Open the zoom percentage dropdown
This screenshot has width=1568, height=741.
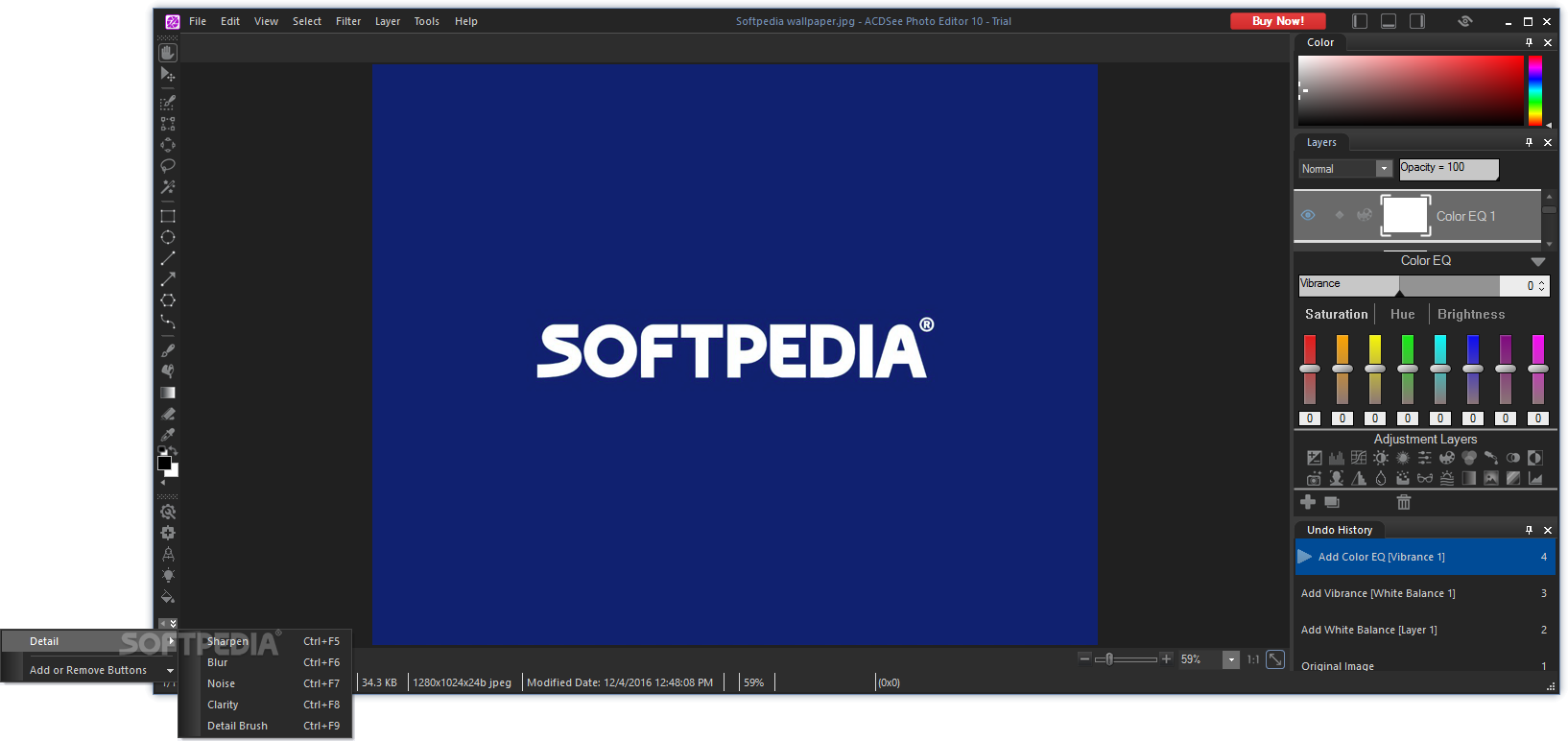[x=1231, y=659]
